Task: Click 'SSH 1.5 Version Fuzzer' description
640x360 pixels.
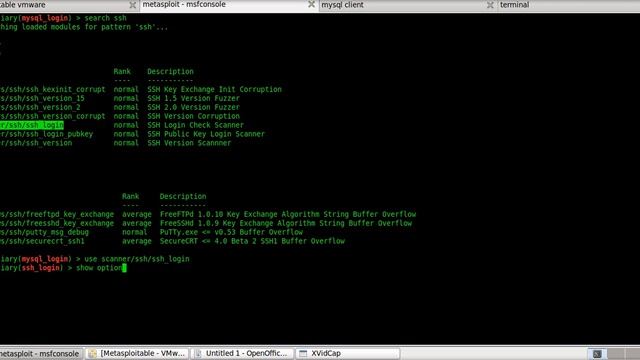Action: pyautogui.click(x=193, y=98)
